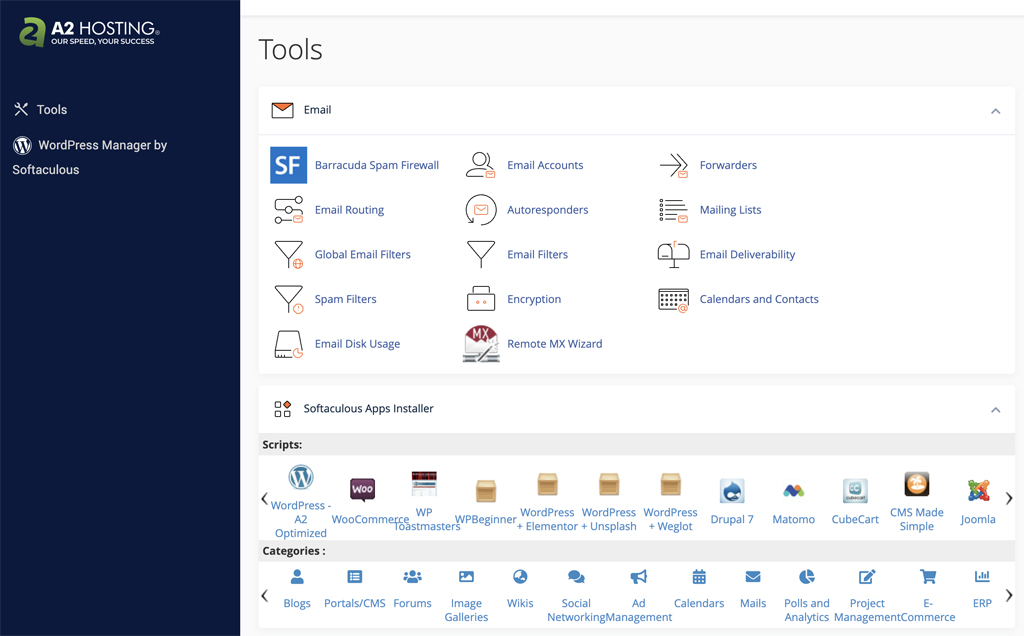Viewport: 1024px width, 636px height.
Task: Open the Email Accounts link
Action: tap(545, 165)
